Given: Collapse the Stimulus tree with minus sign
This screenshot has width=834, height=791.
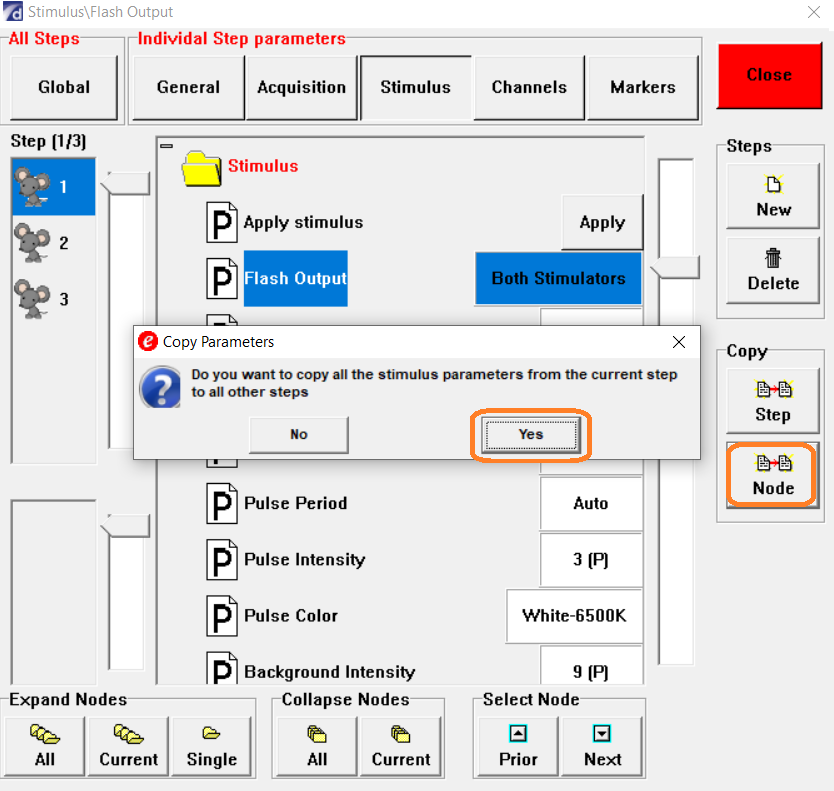Looking at the screenshot, I should pos(166,146).
